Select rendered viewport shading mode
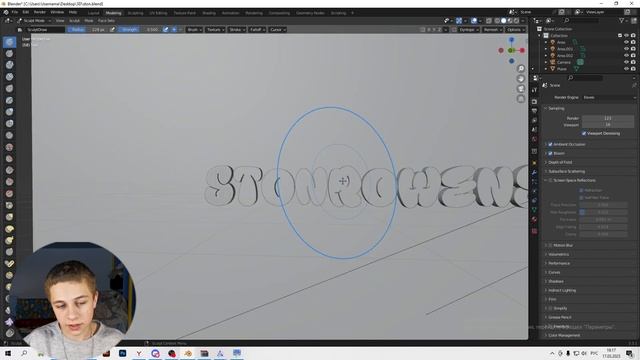 pyautogui.click(x=516, y=20)
